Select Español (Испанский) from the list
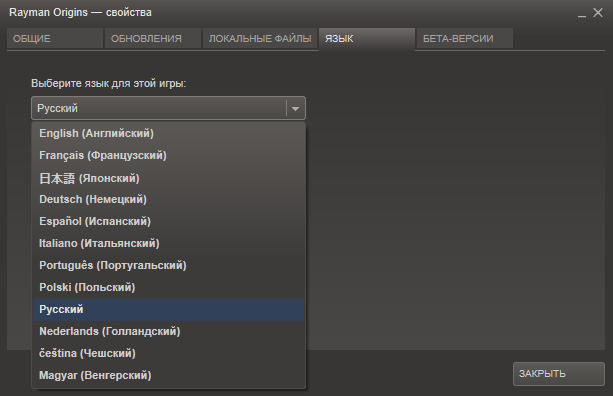Viewport: 613px width, 396px height. [x=168, y=221]
